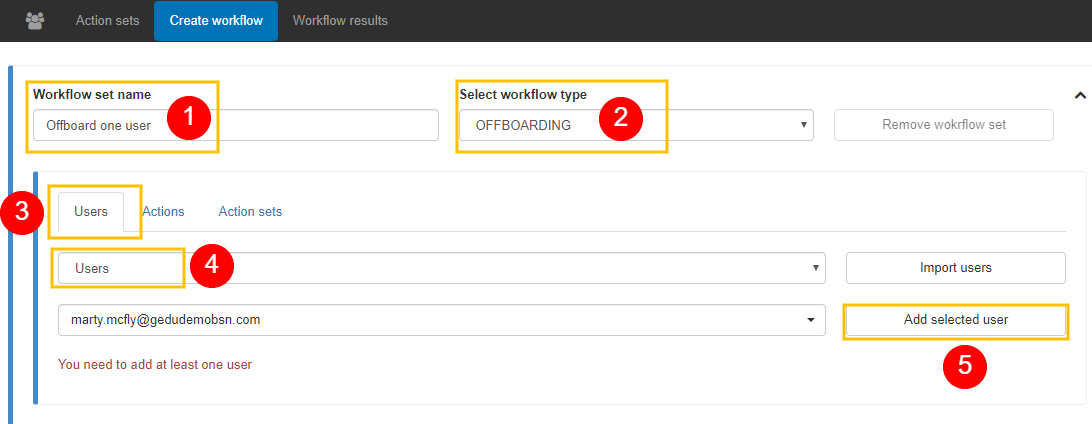
Task: Click the red step 4 badge
Action: (x=211, y=267)
